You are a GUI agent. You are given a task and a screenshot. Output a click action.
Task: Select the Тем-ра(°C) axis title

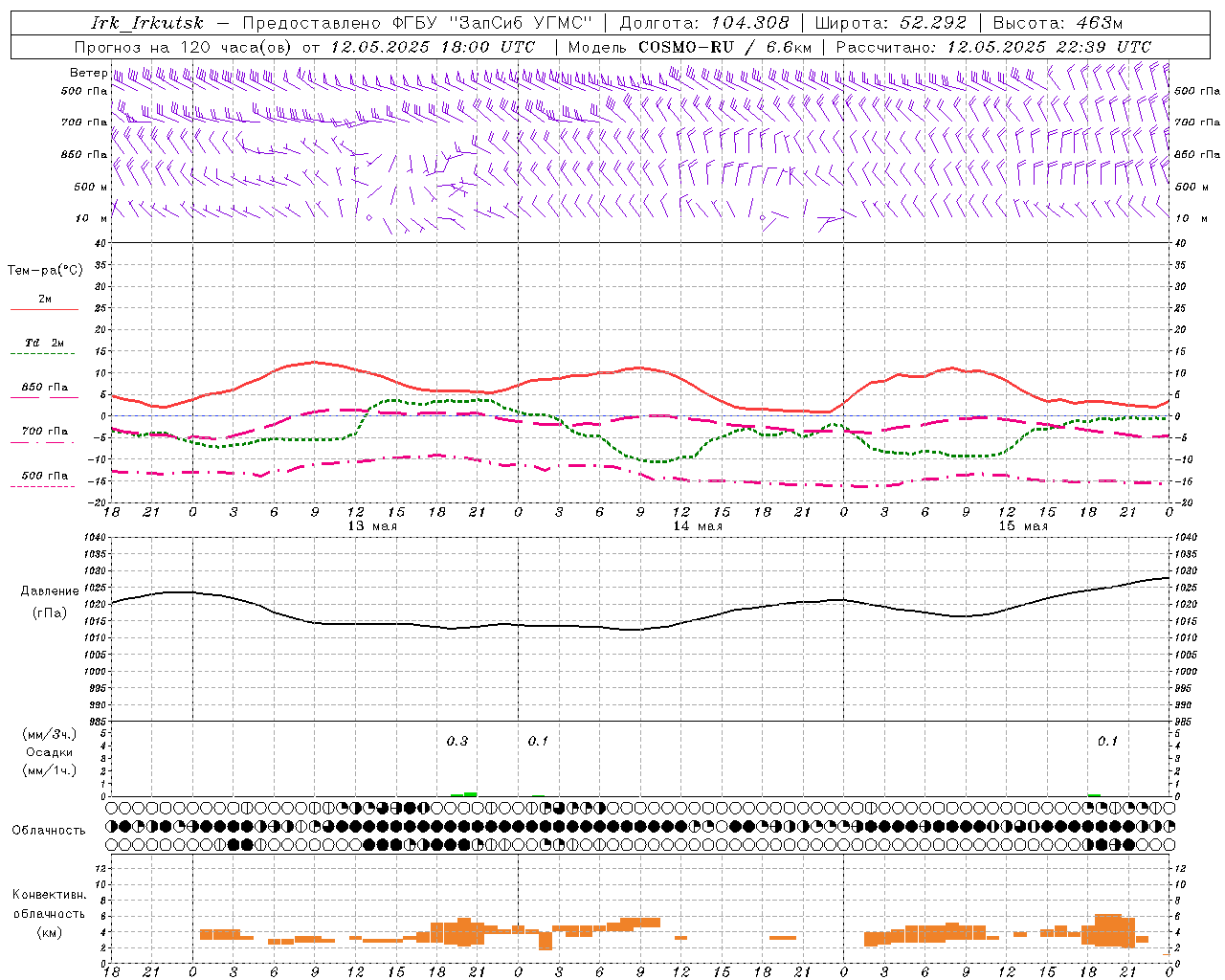45,271
